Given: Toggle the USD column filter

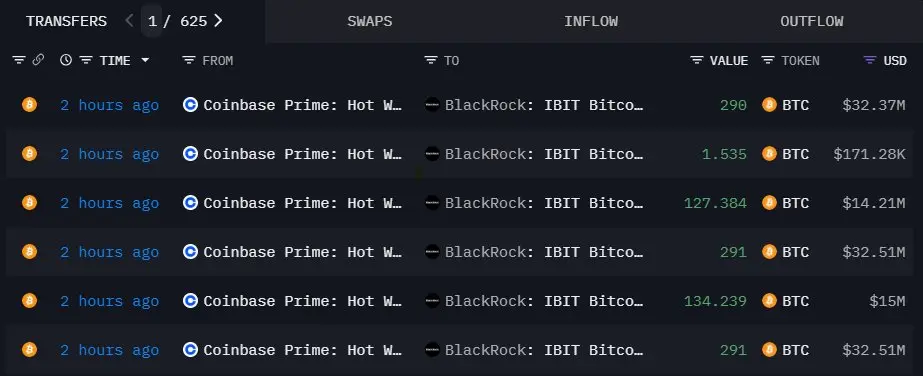Looking at the screenshot, I should [869, 60].
